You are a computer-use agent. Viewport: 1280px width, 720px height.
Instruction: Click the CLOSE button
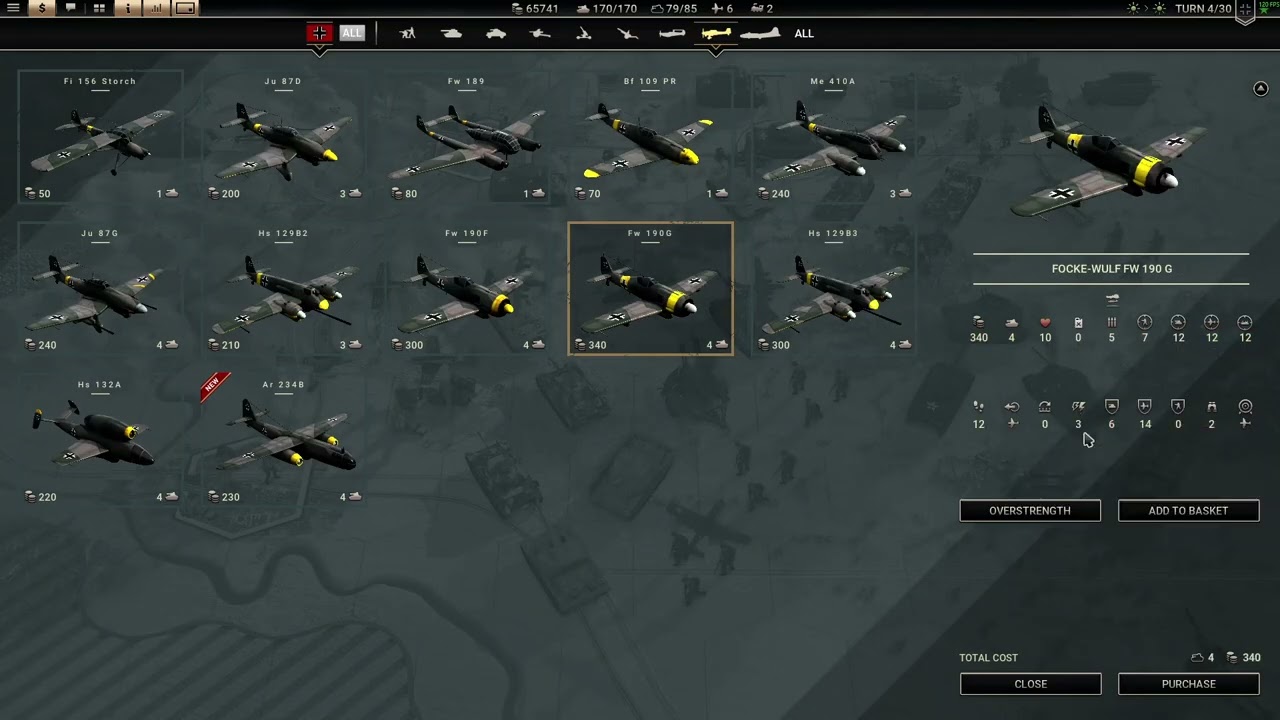pyautogui.click(x=1030, y=684)
